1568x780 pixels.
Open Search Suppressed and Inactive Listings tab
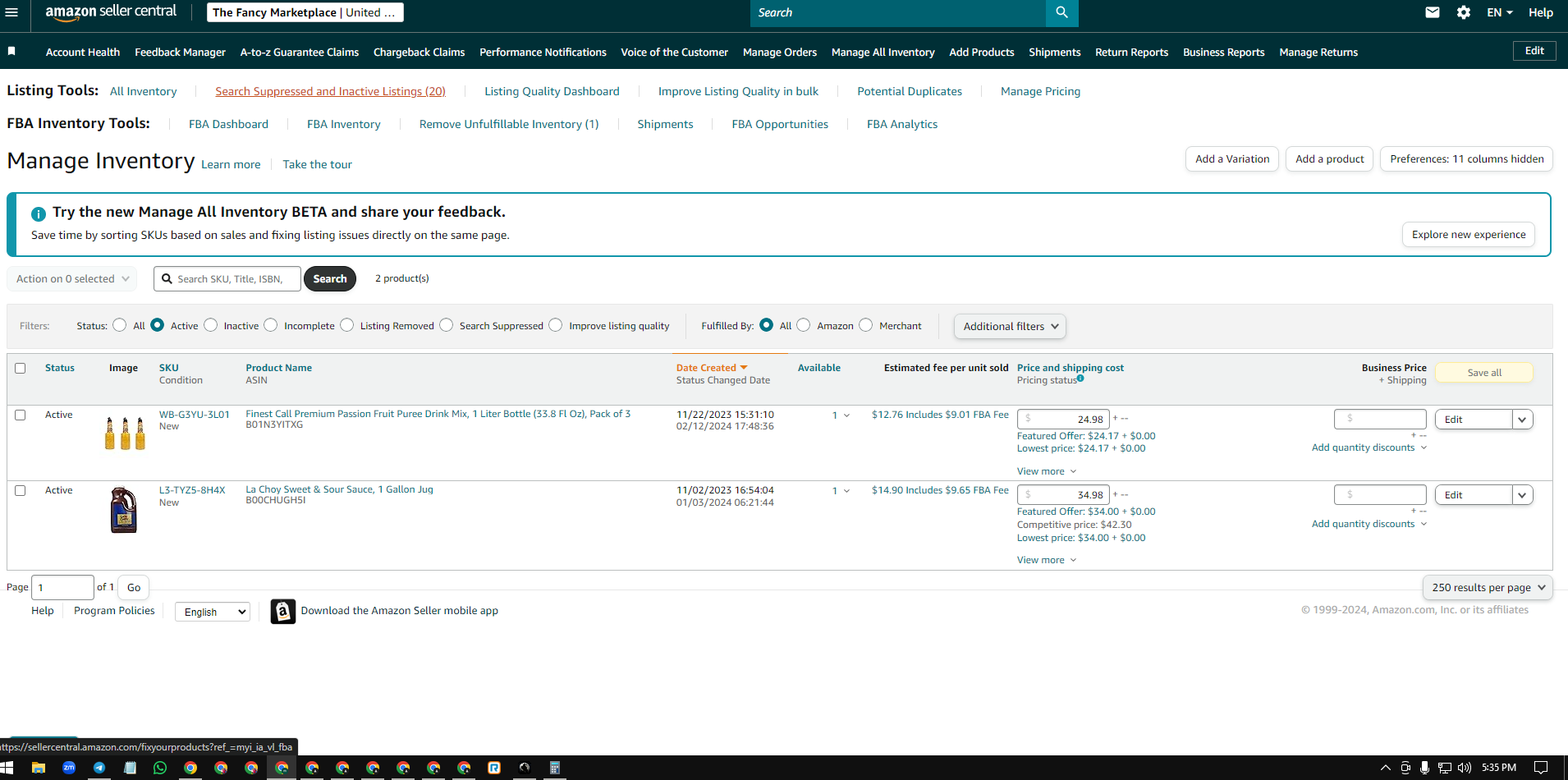[x=330, y=91]
